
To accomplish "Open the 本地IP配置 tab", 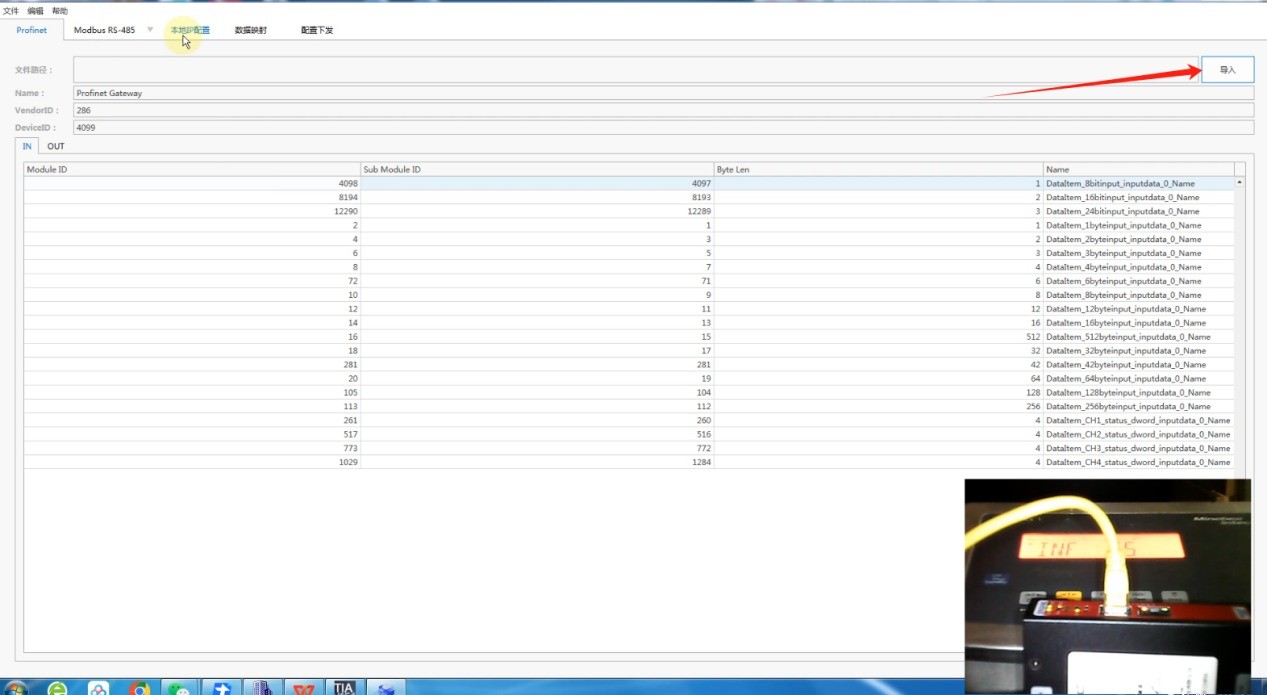I will click(190, 30).
